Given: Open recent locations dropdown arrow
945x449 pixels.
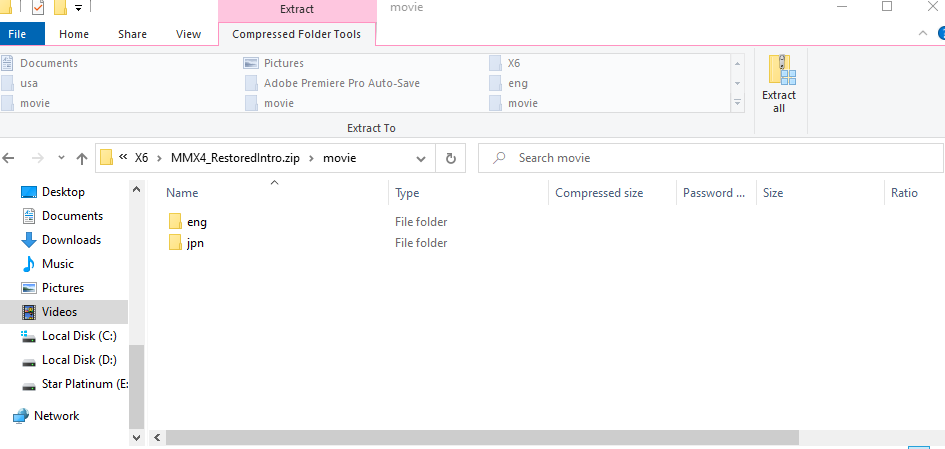Looking at the screenshot, I should click(x=60, y=158).
